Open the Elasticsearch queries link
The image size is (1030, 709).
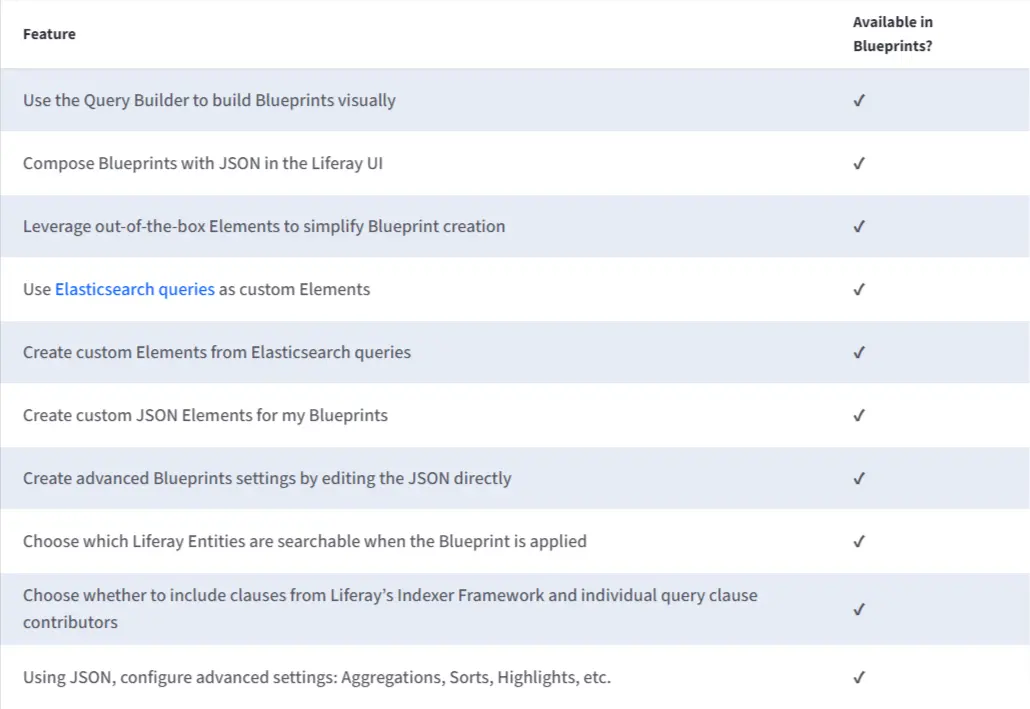click(x=135, y=289)
